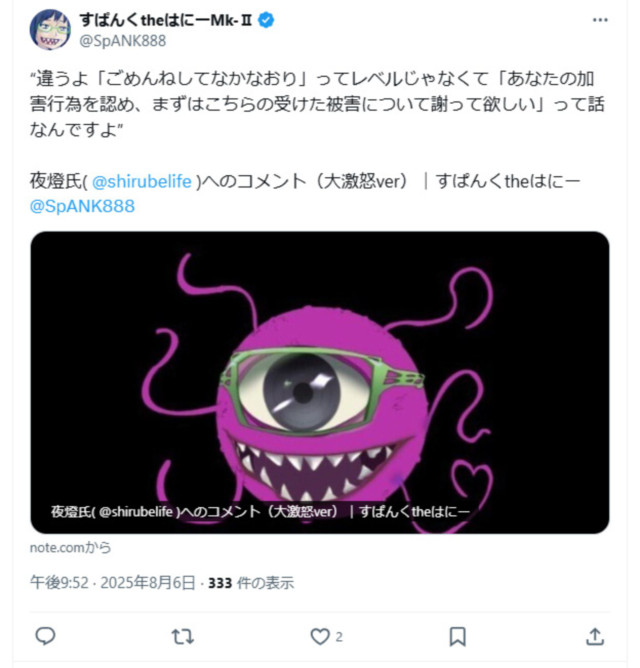Screen dimensions: 640x668
Task: Open the share upload icon
Action: 595,636
